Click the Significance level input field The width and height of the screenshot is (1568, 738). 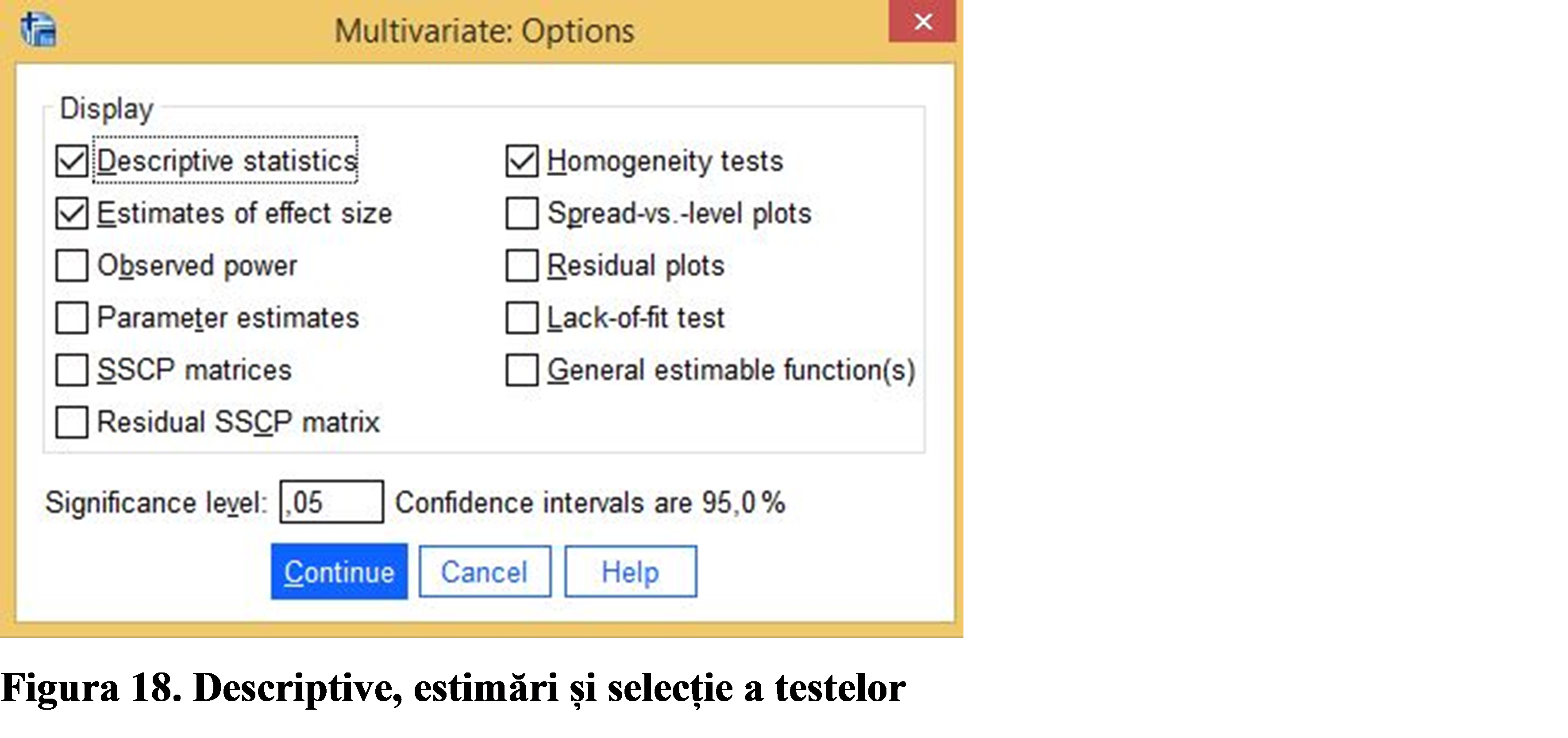(x=332, y=502)
